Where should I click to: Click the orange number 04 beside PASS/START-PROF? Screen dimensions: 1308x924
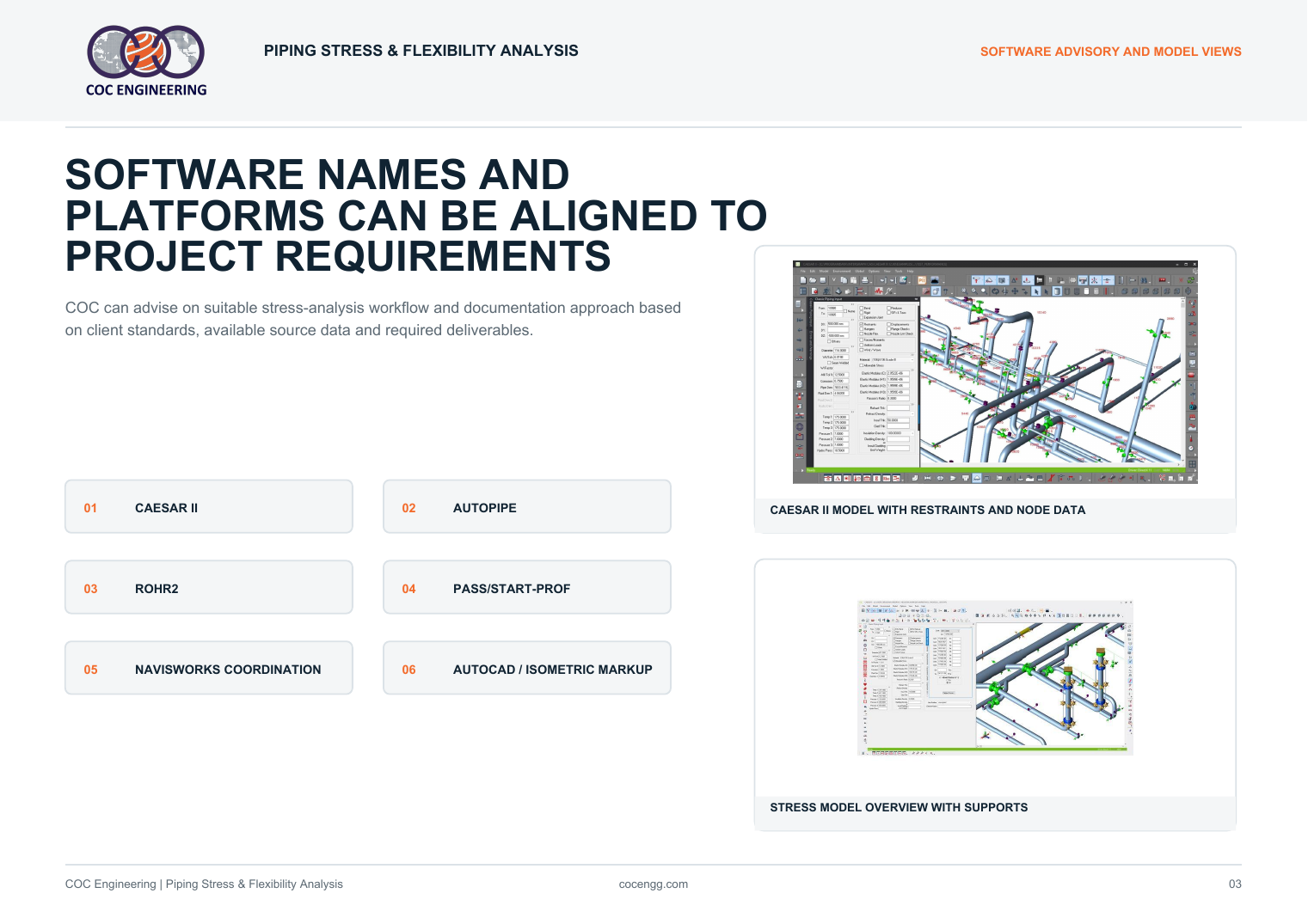tap(408, 589)
